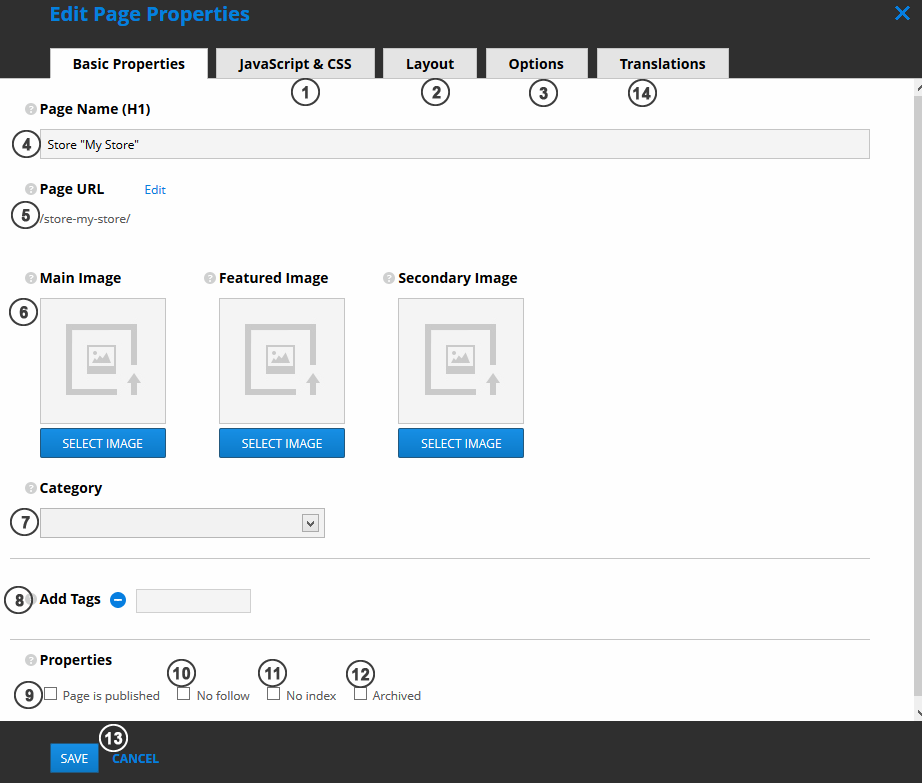Click the help icon beside Secondary Image
Screen dimensions: 922x783
[389, 279]
